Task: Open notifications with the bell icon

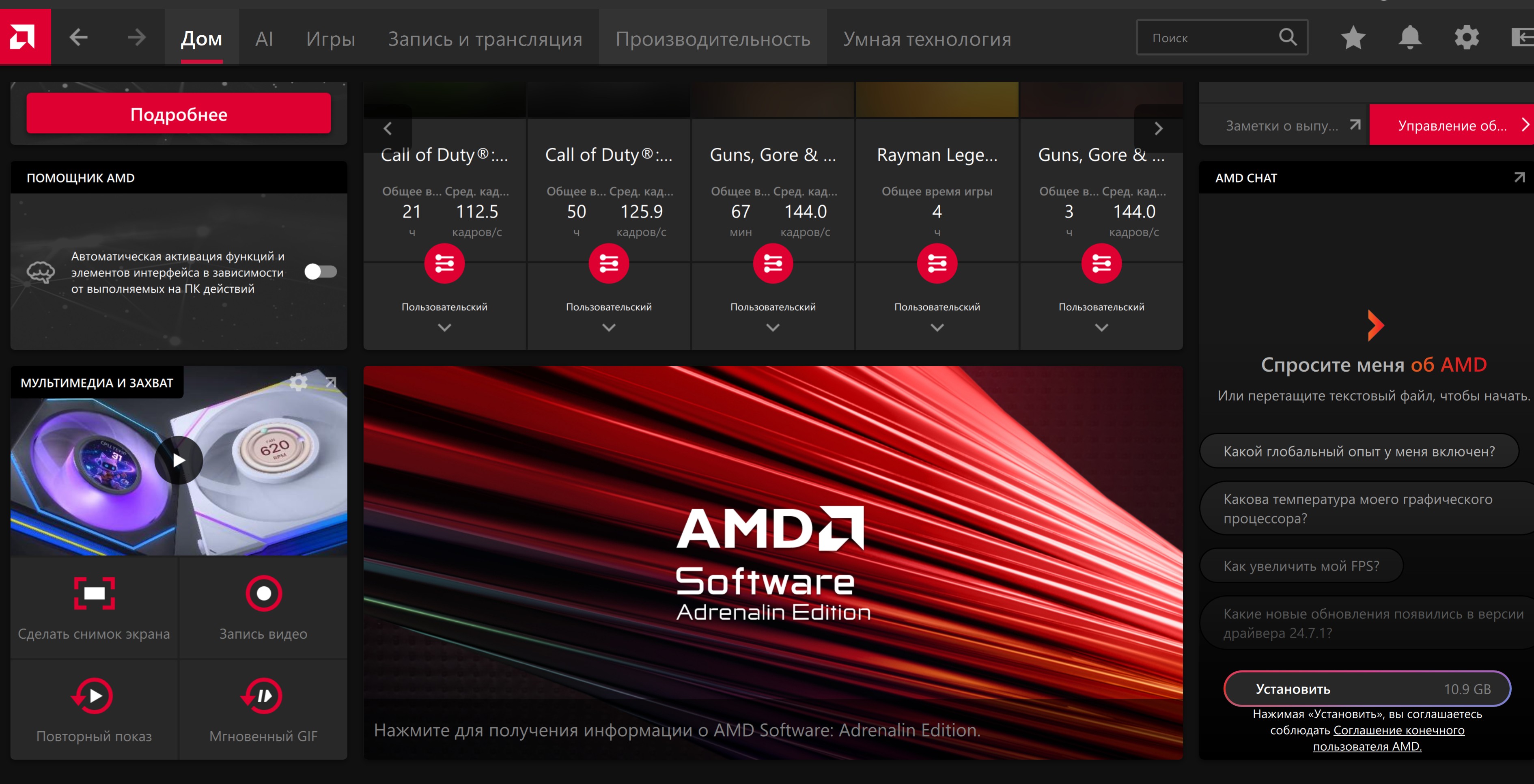Action: pyautogui.click(x=1409, y=37)
